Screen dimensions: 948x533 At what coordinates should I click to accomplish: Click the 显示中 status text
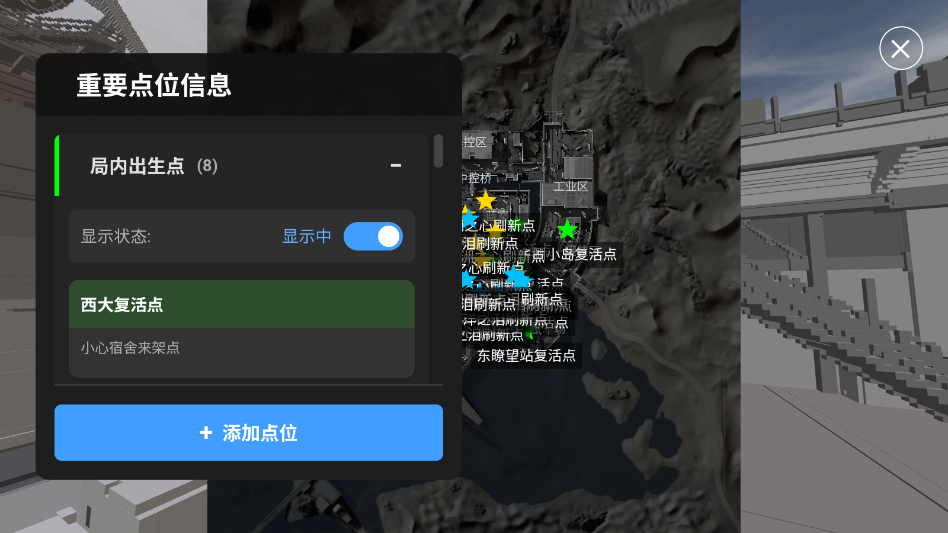(x=307, y=236)
